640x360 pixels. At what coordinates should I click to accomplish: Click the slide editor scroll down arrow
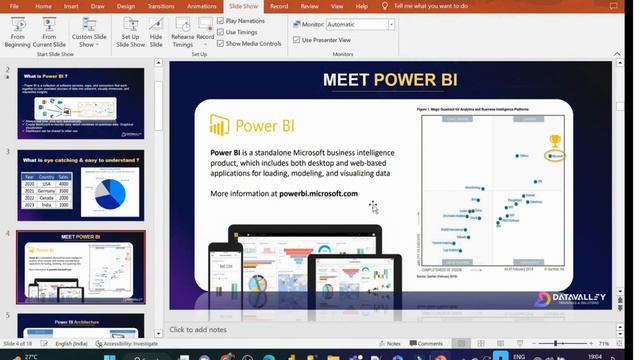coord(620,292)
